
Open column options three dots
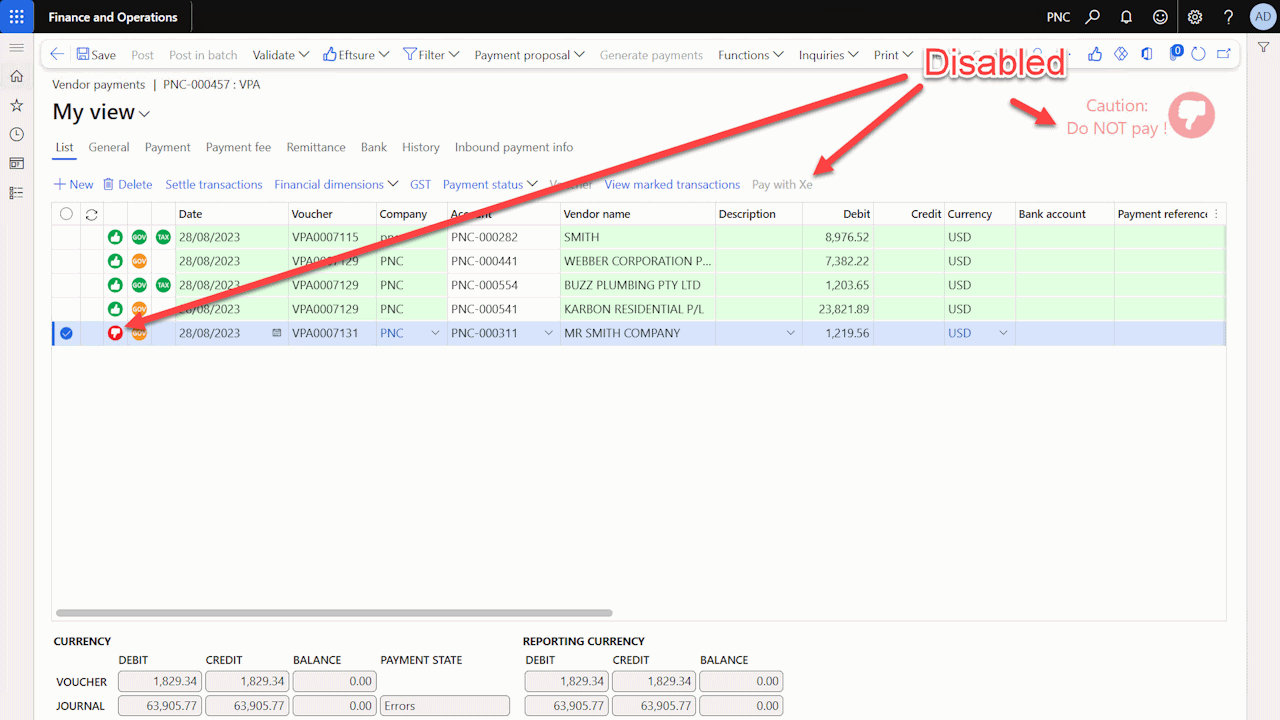pyautogui.click(x=1216, y=214)
